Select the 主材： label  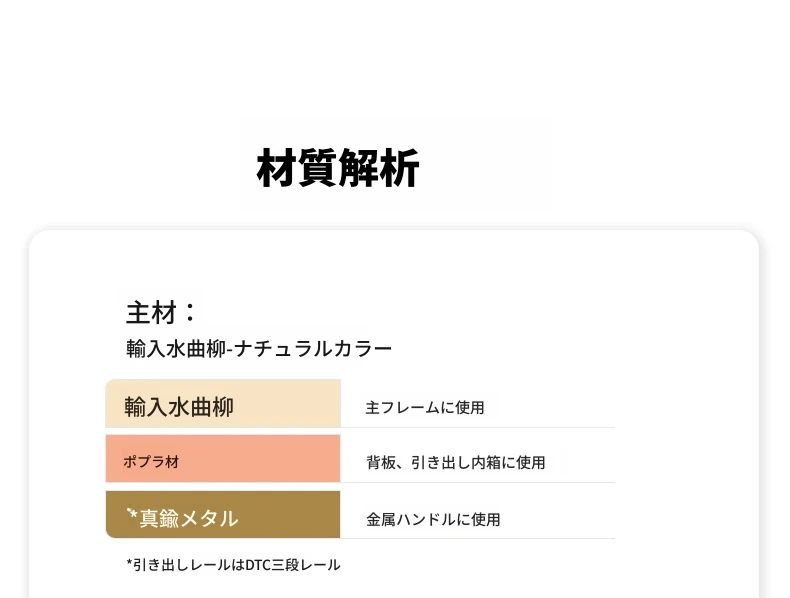[161, 312]
